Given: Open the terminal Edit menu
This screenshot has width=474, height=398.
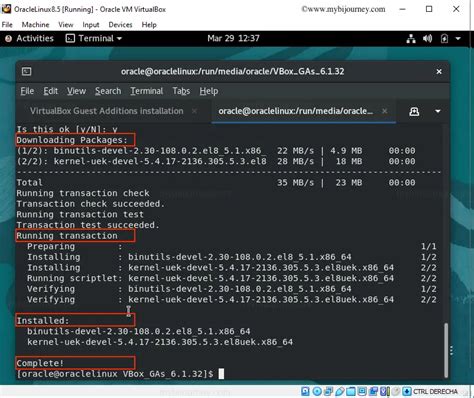Looking at the screenshot, I should [50, 91].
